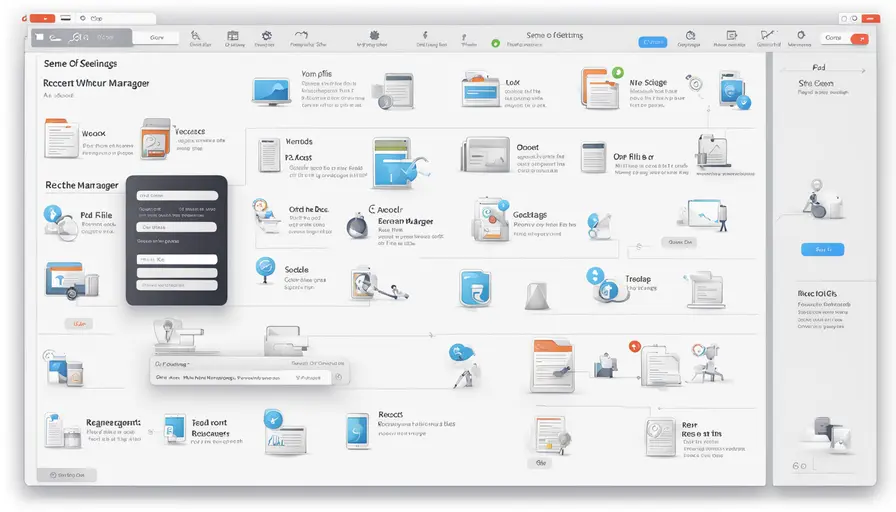Open the Sodcle blue pin icon
This screenshot has width=896, height=512.
tap(266, 267)
